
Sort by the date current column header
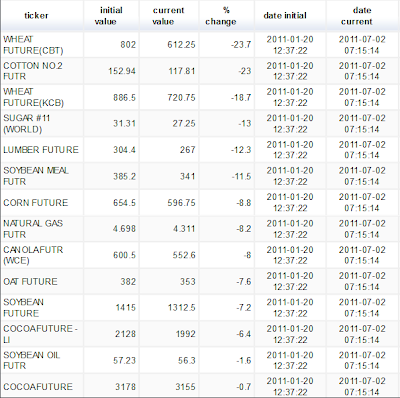click(362, 16)
